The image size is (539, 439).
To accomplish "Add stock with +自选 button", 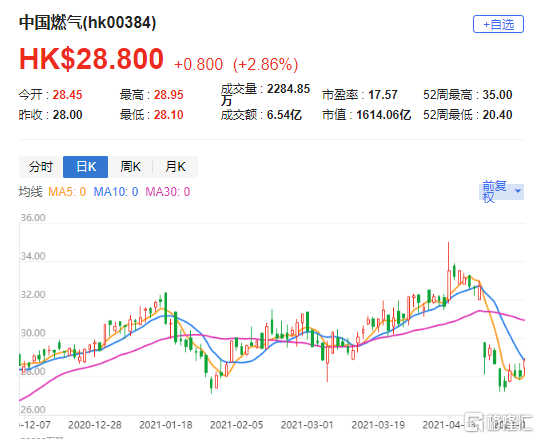I will point(498,24).
